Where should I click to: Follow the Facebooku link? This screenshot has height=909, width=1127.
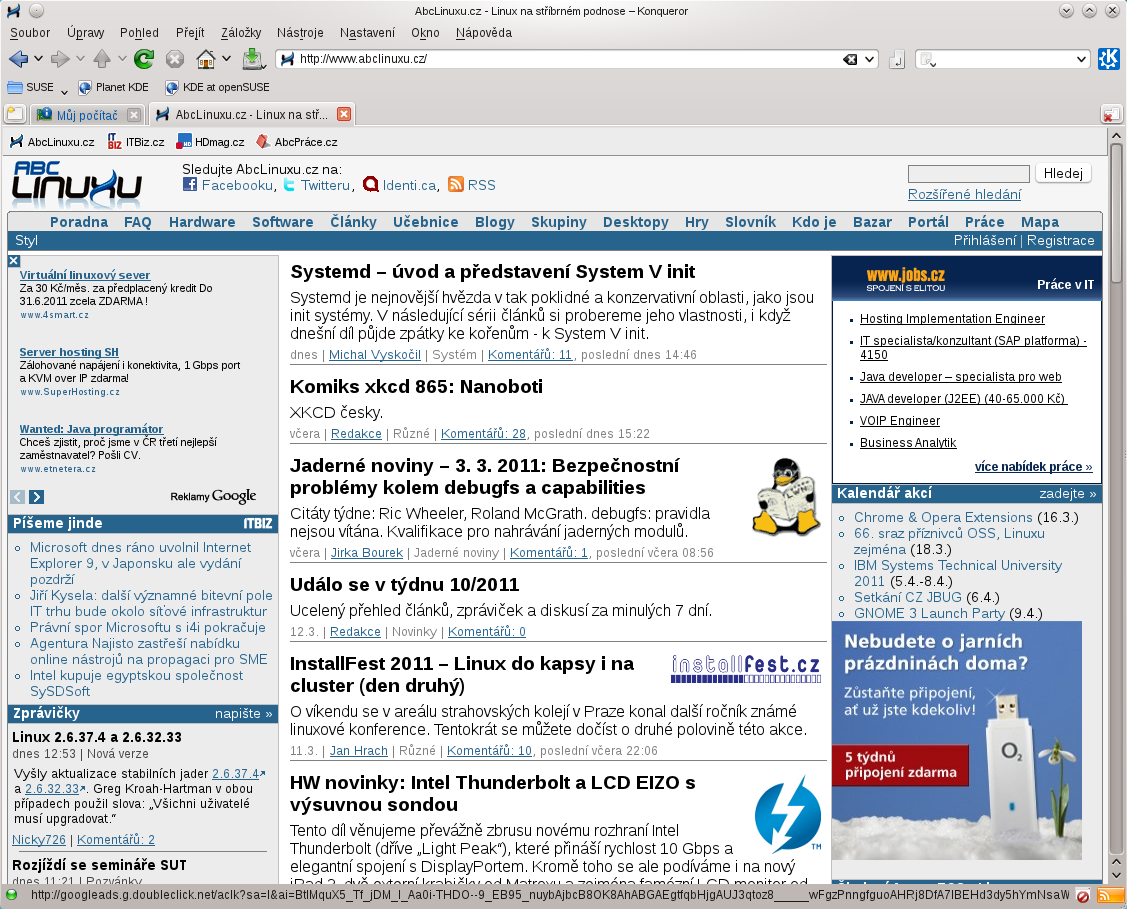(237, 185)
